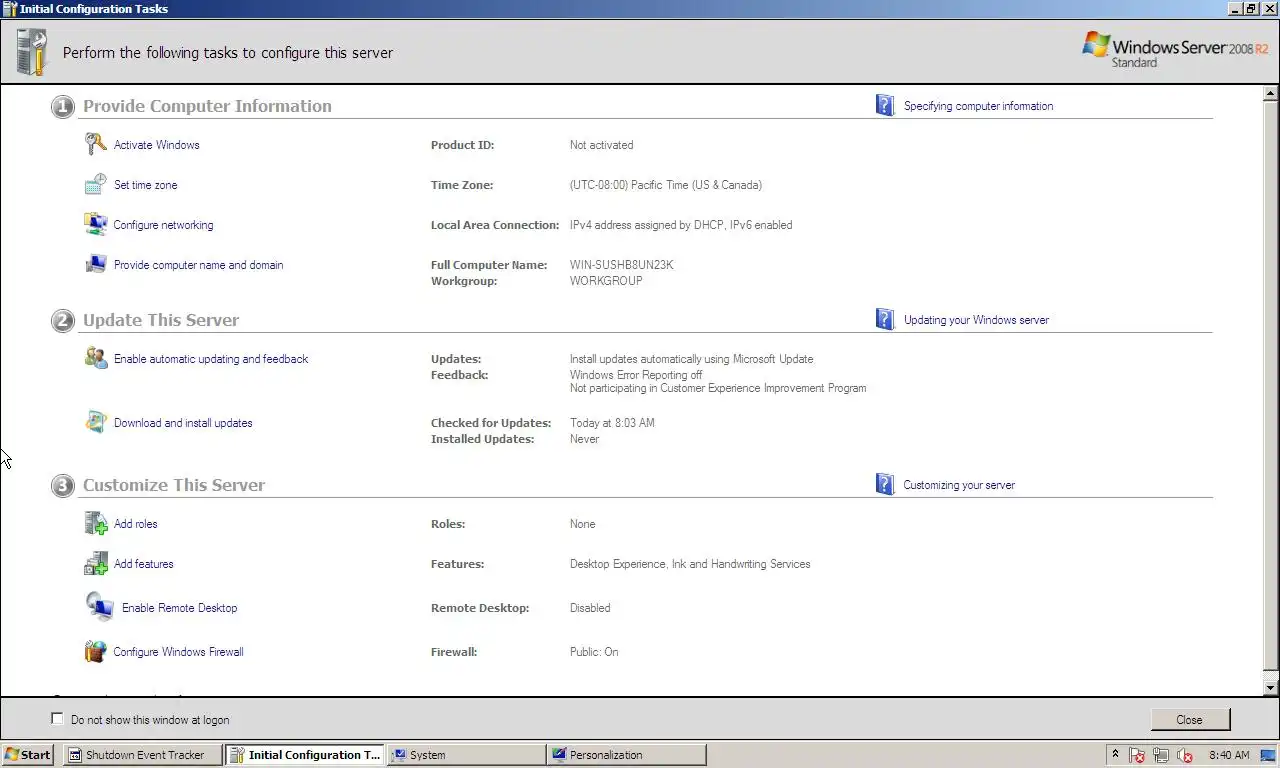
Task: Click Remote Desktop value 'Disabled'
Action: (x=590, y=608)
